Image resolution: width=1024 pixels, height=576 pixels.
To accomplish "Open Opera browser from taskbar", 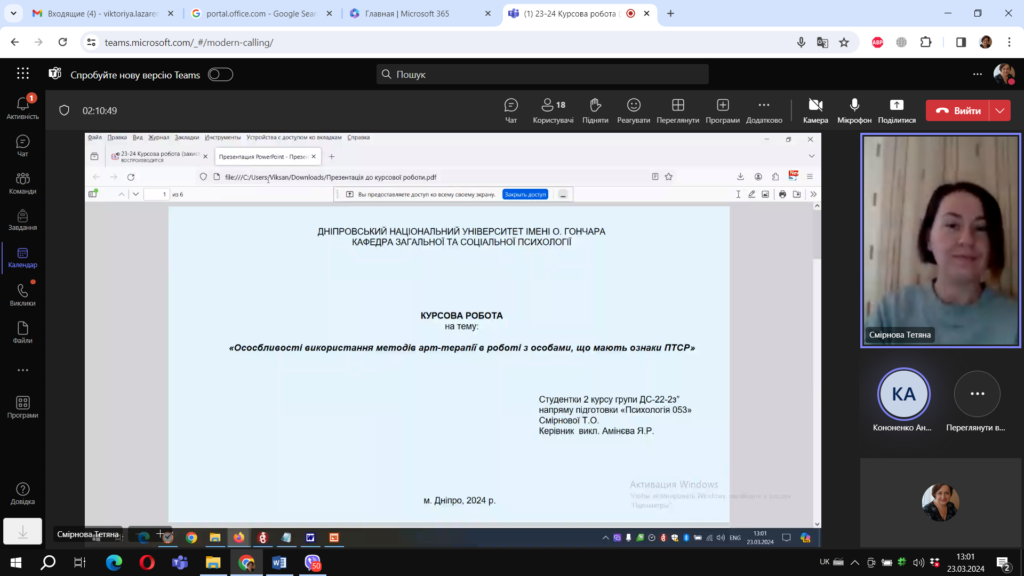I will [x=147, y=562].
